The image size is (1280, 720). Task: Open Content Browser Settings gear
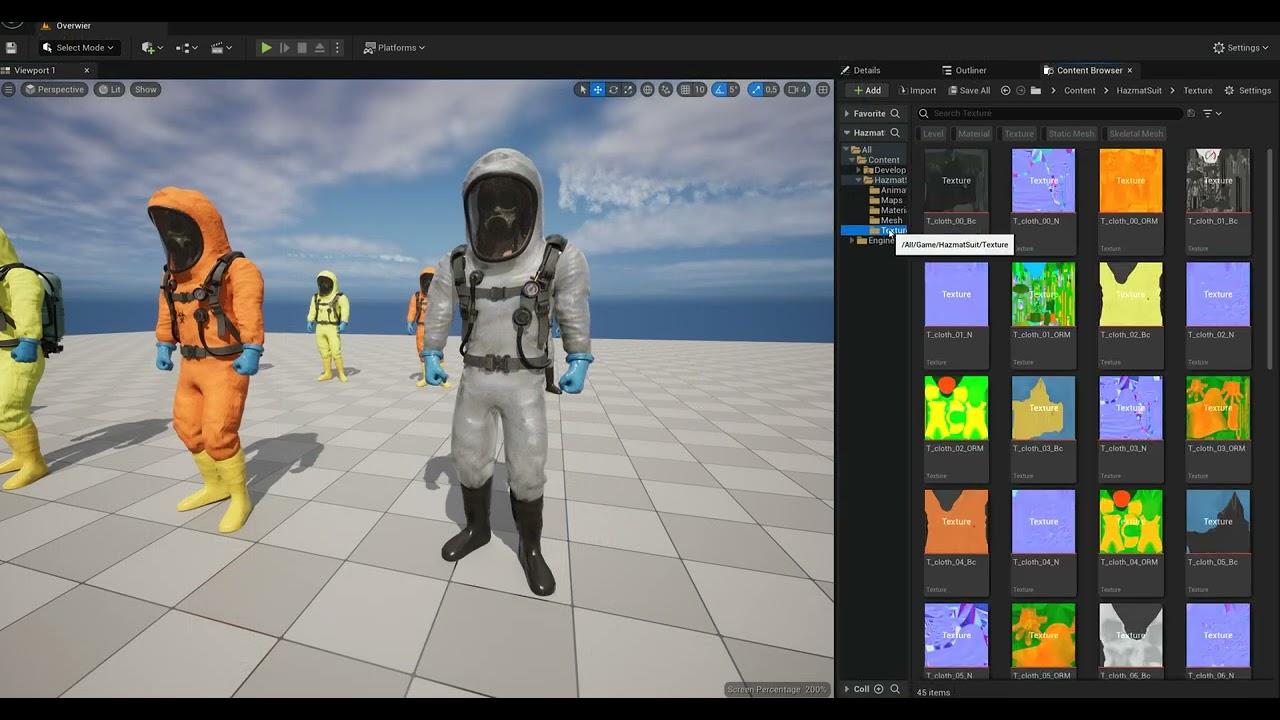coord(1248,90)
